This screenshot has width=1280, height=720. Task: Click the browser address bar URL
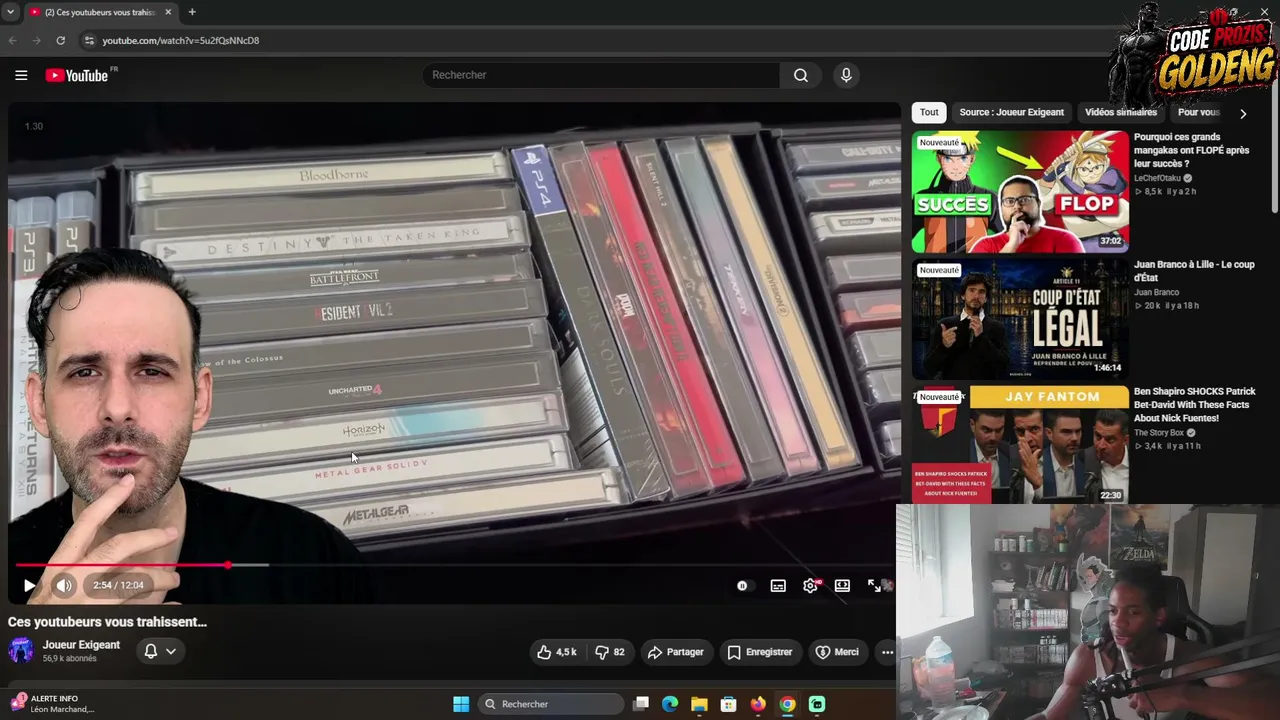click(x=180, y=40)
